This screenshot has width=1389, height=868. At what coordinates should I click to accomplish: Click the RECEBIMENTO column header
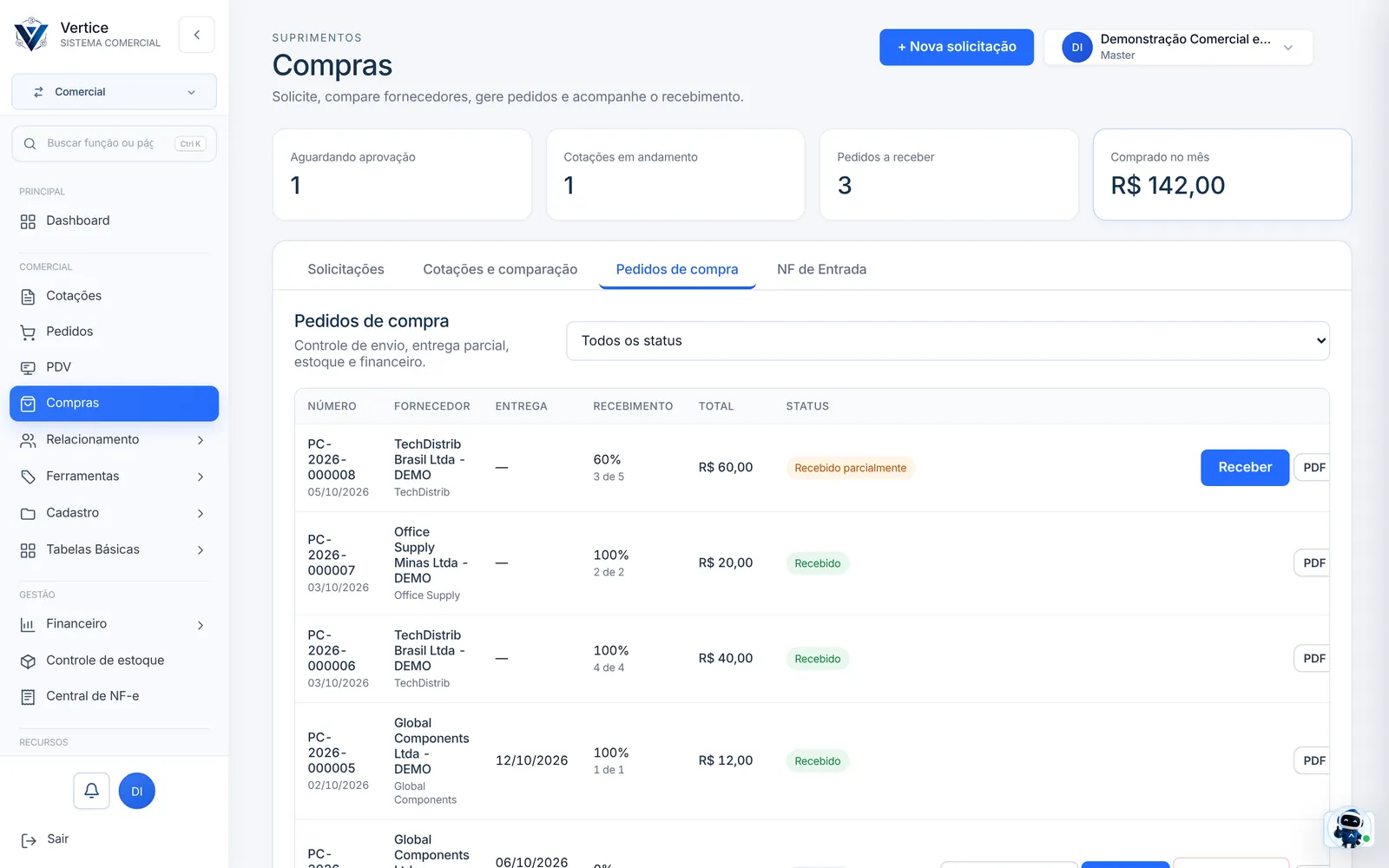tap(633, 406)
